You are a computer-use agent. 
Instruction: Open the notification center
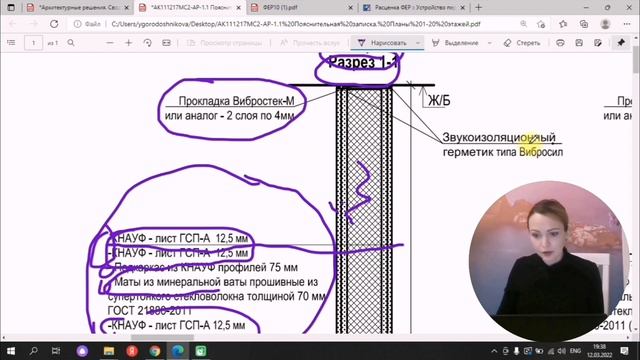click(x=624, y=351)
